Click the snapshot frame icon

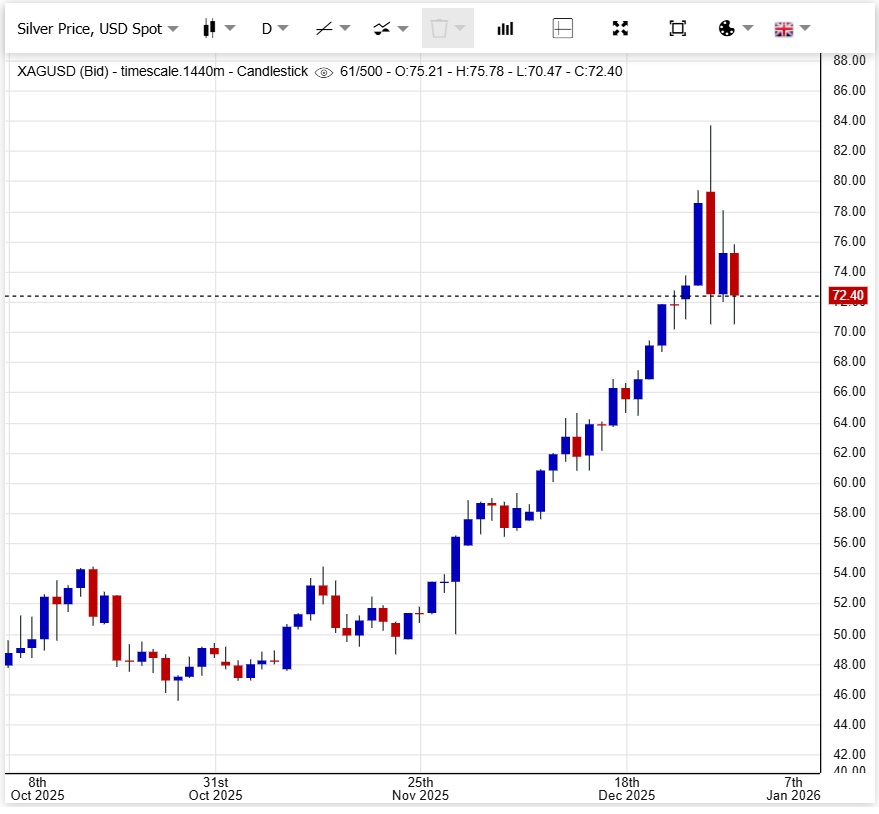[x=677, y=28]
